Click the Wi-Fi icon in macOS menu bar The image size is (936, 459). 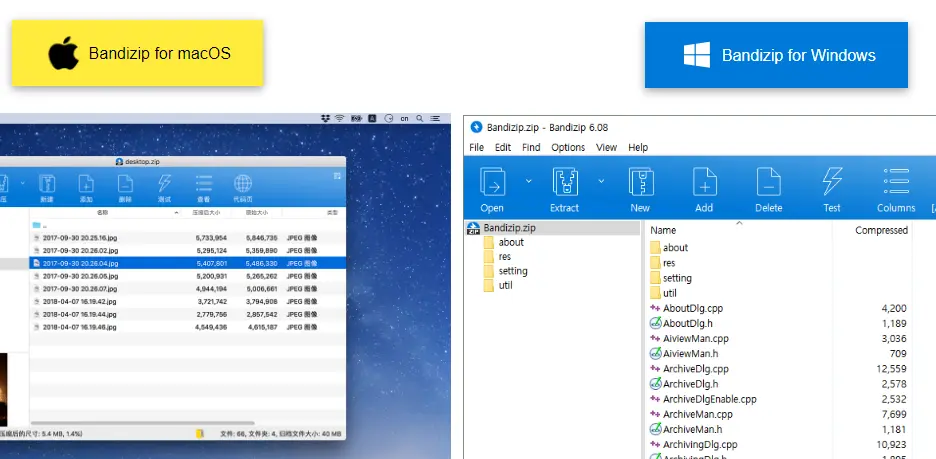point(340,118)
